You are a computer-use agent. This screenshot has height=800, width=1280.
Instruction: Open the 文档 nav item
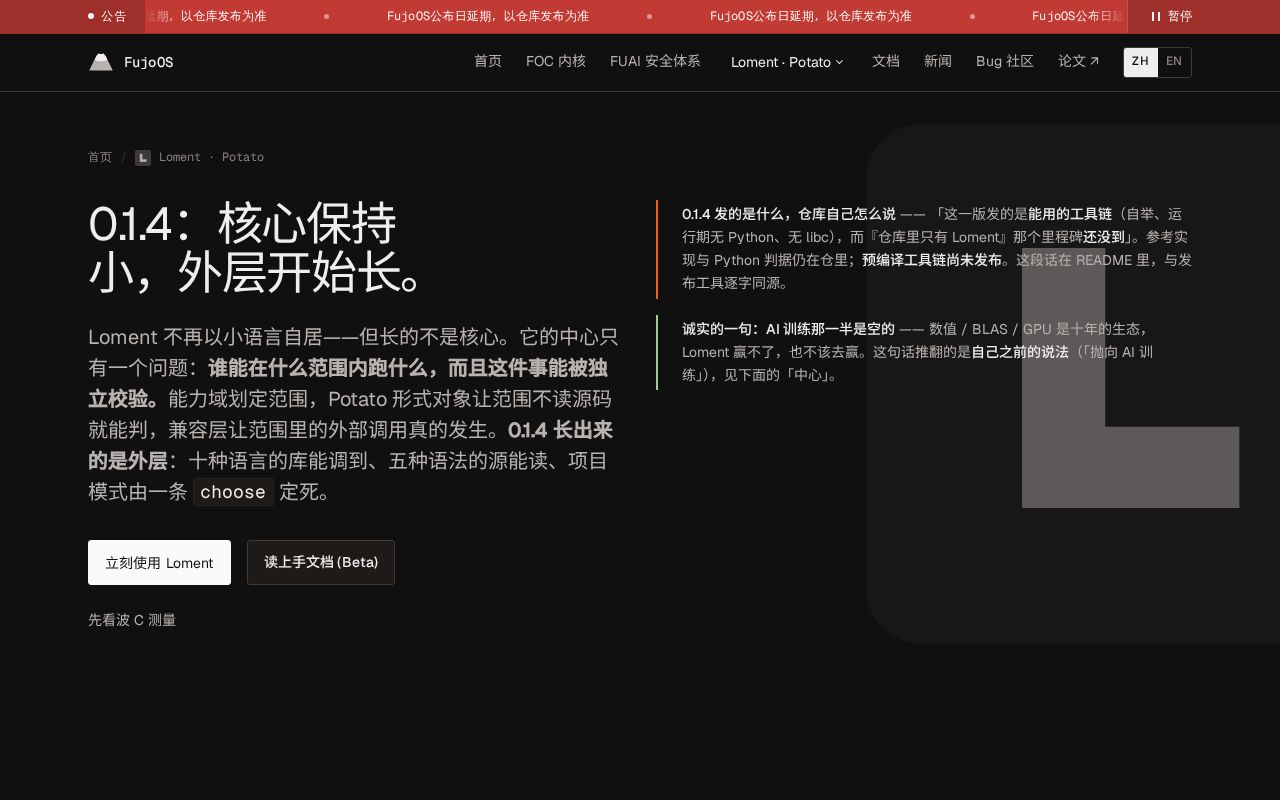tap(886, 61)
